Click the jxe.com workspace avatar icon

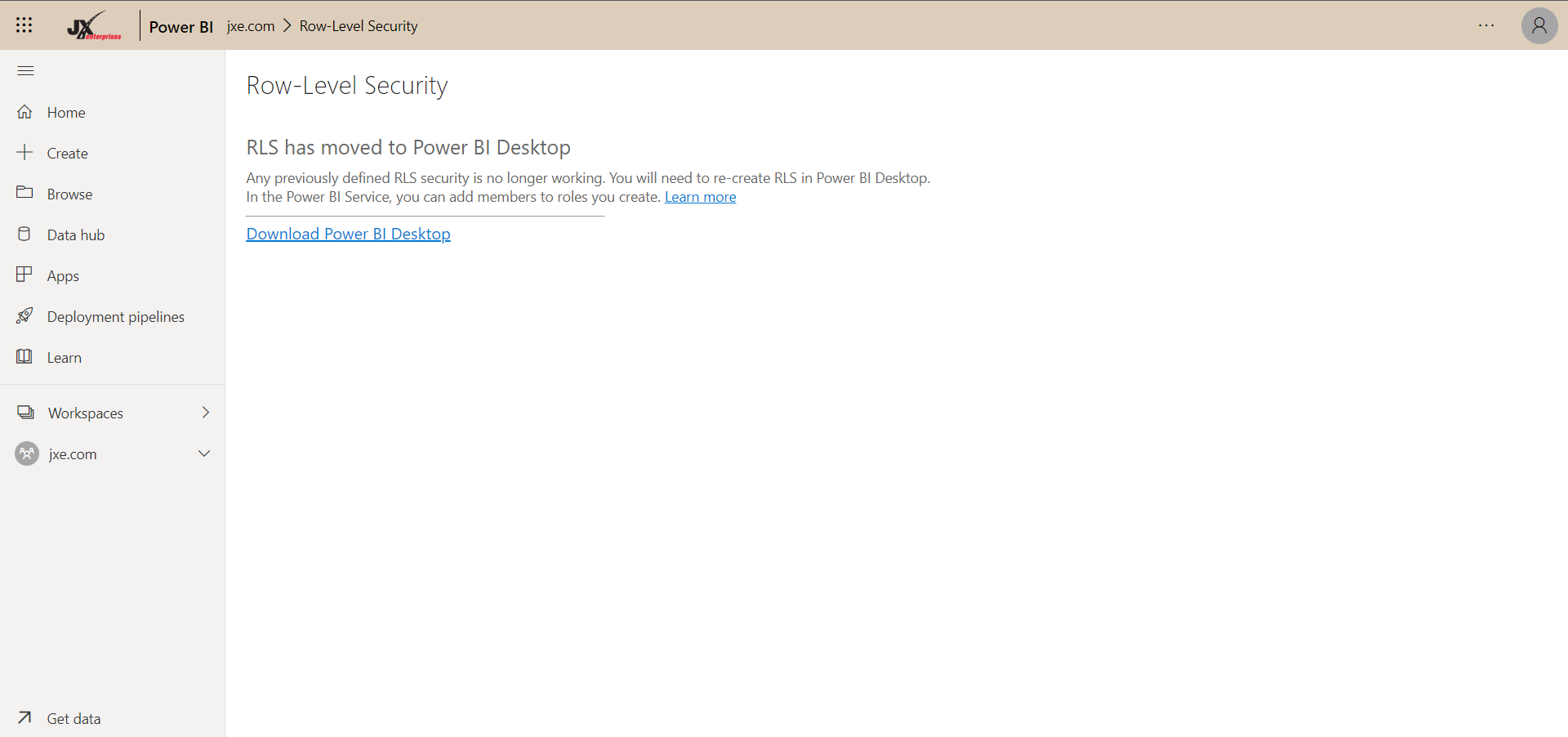27,453
